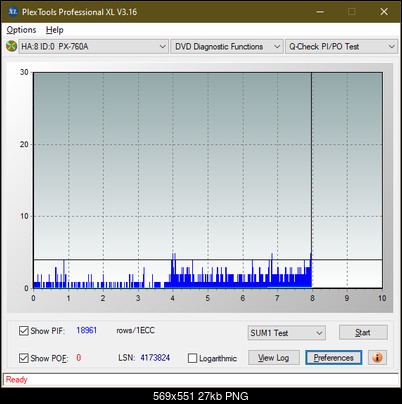Click the View Log button
The width and height of the screenshot is (402, 404).
point(274,358)
